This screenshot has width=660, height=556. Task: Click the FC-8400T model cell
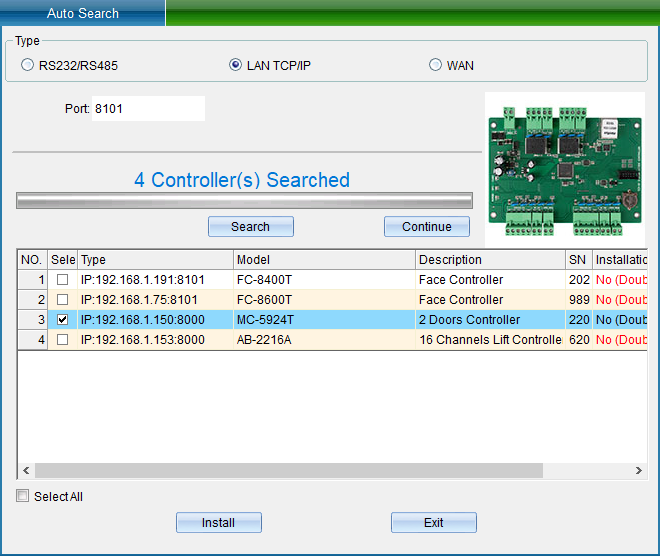[x=324, y=279]
